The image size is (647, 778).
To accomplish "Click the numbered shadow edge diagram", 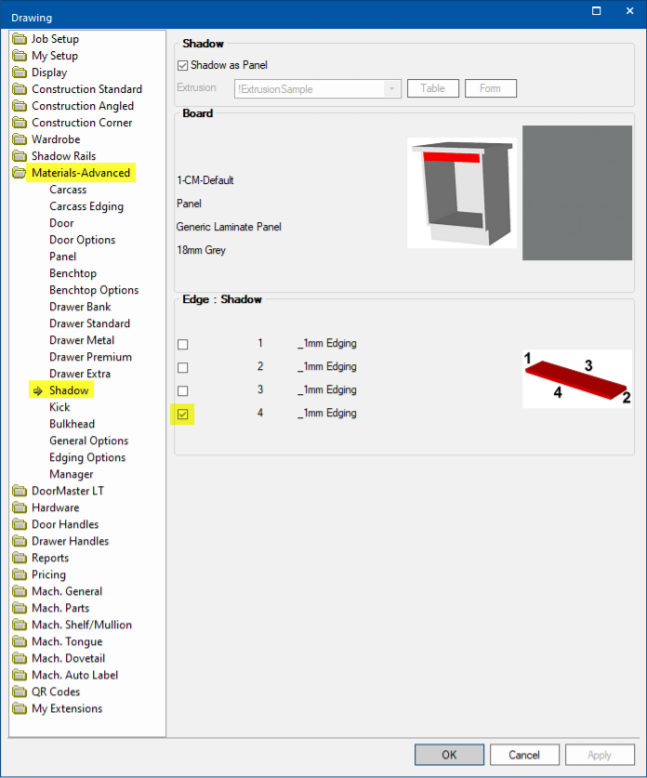I will pos(577,379).
